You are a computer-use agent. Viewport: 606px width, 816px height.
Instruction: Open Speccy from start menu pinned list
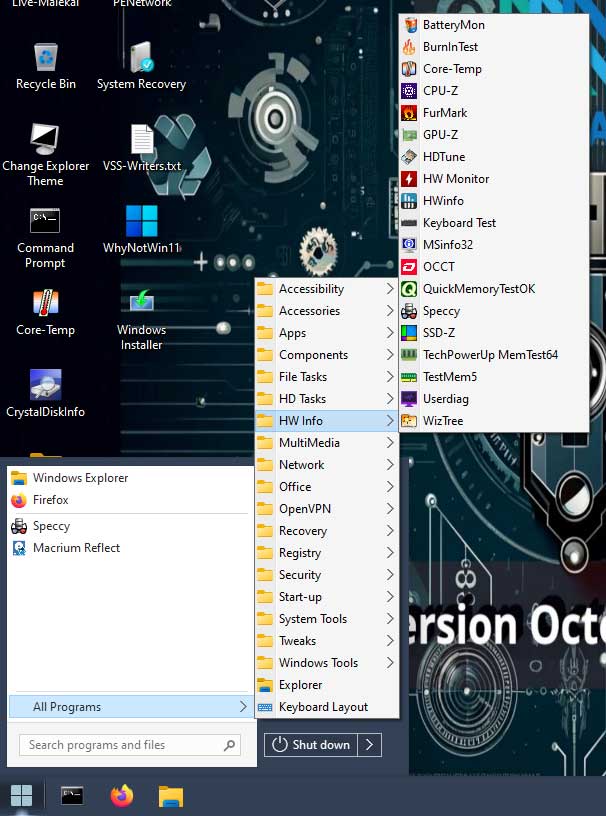pos(129,526)
